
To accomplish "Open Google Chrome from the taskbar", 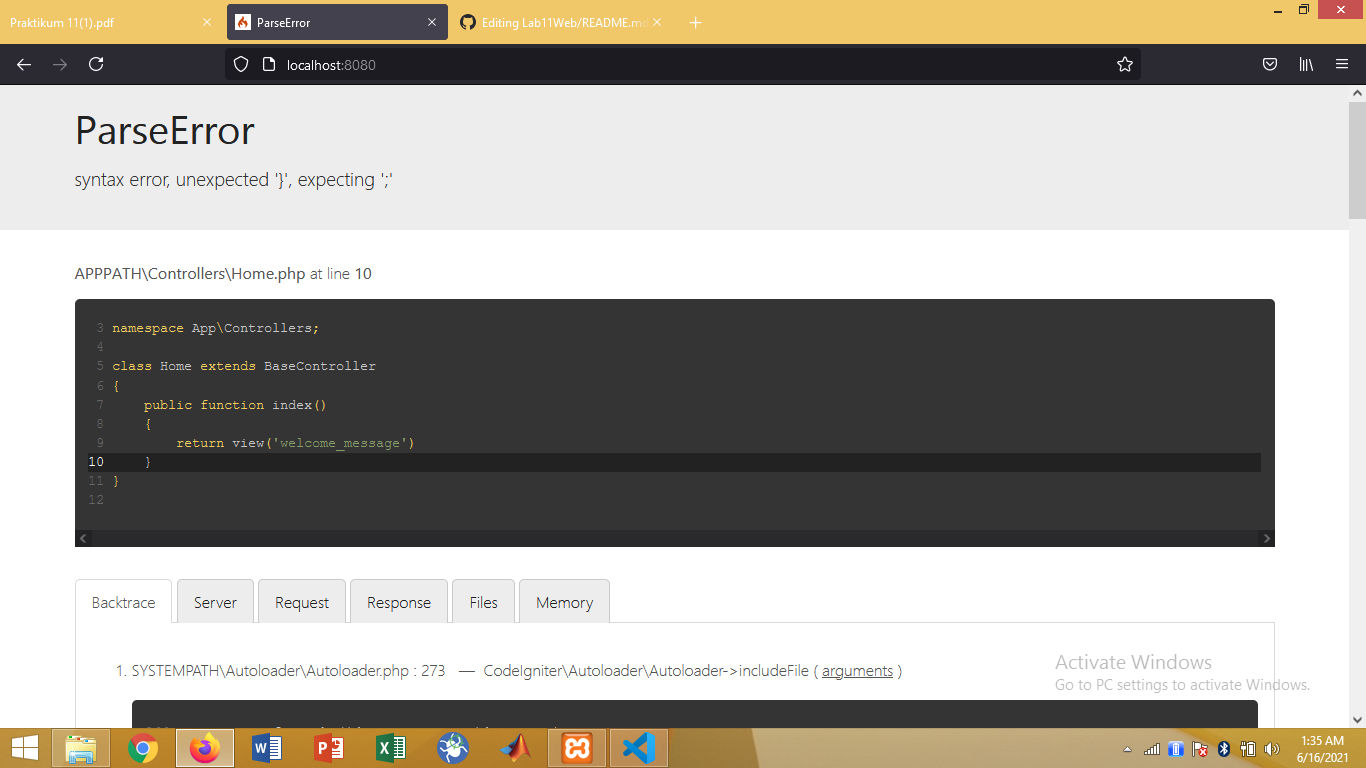I will (x=142, y=747).
